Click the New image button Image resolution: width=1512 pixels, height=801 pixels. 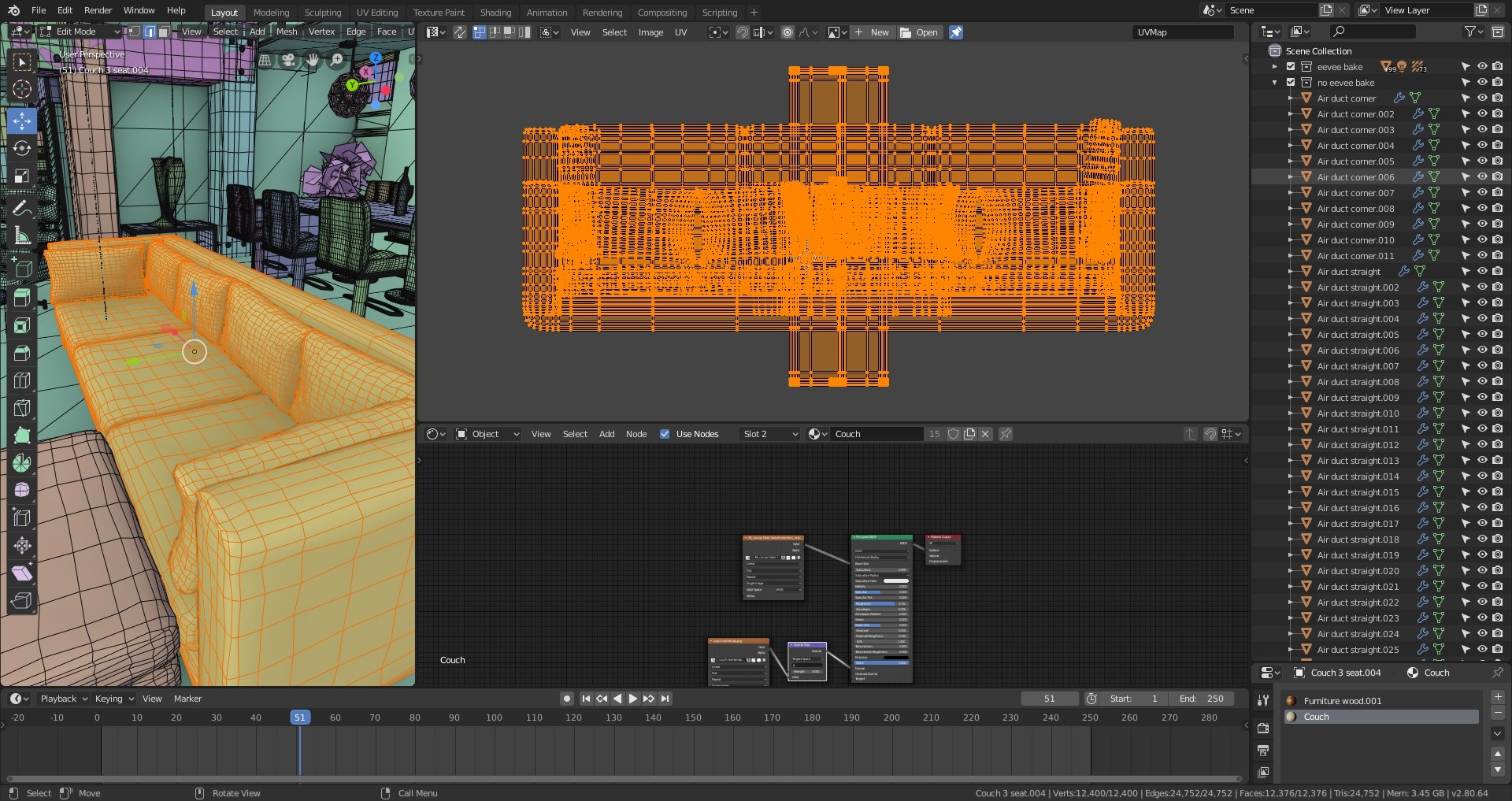tap(872, 32)
